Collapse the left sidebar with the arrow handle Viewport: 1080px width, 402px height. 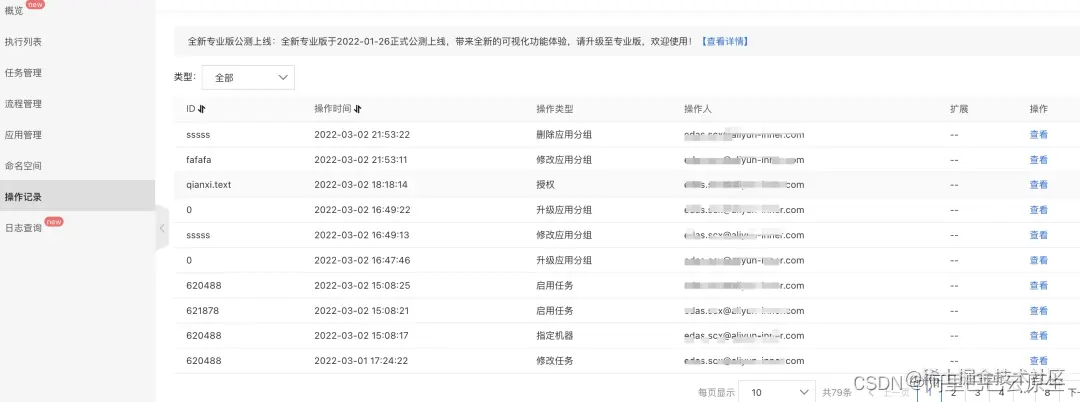162,228
